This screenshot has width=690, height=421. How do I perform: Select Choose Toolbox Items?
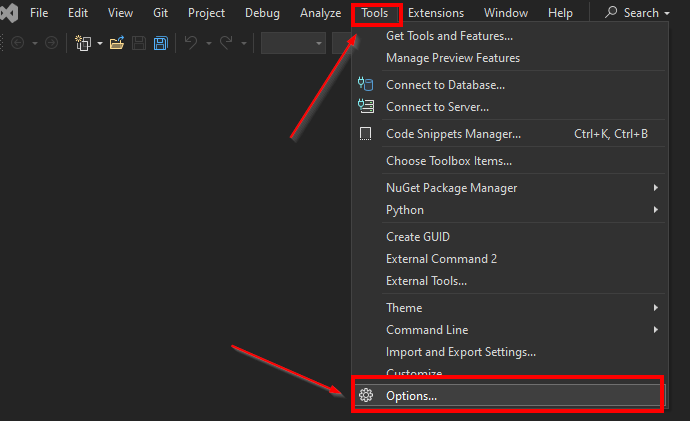tap(510, 161)
